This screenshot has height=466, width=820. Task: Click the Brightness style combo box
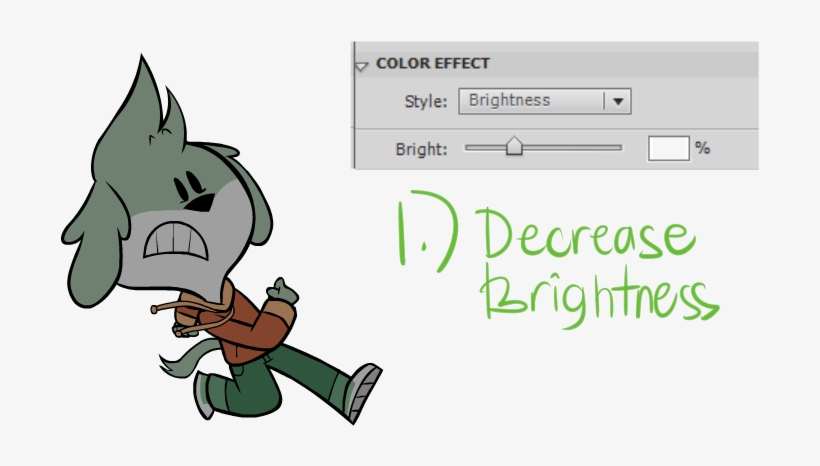point(532,100)
